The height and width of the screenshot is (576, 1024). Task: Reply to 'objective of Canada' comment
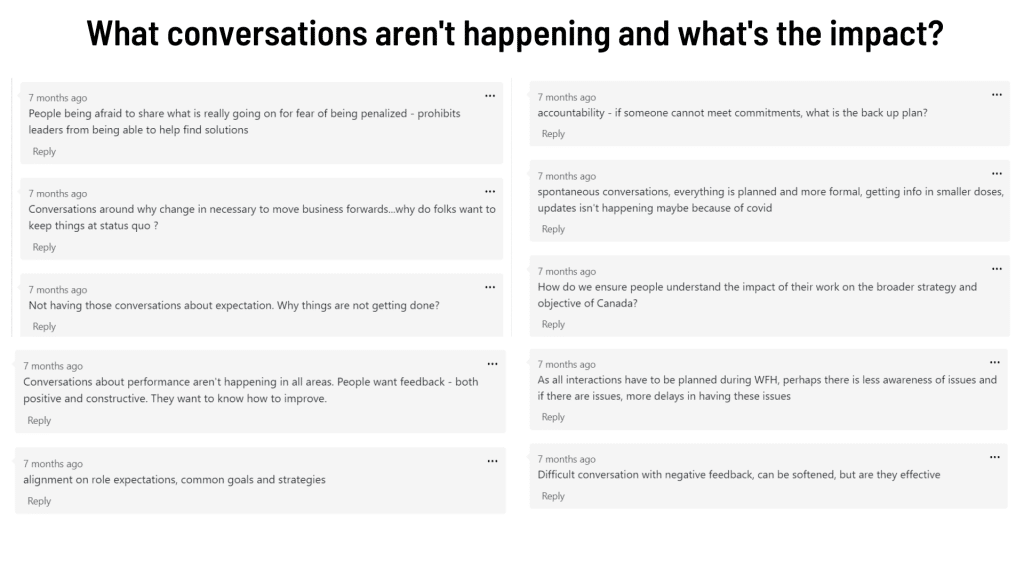click(553, 324)
